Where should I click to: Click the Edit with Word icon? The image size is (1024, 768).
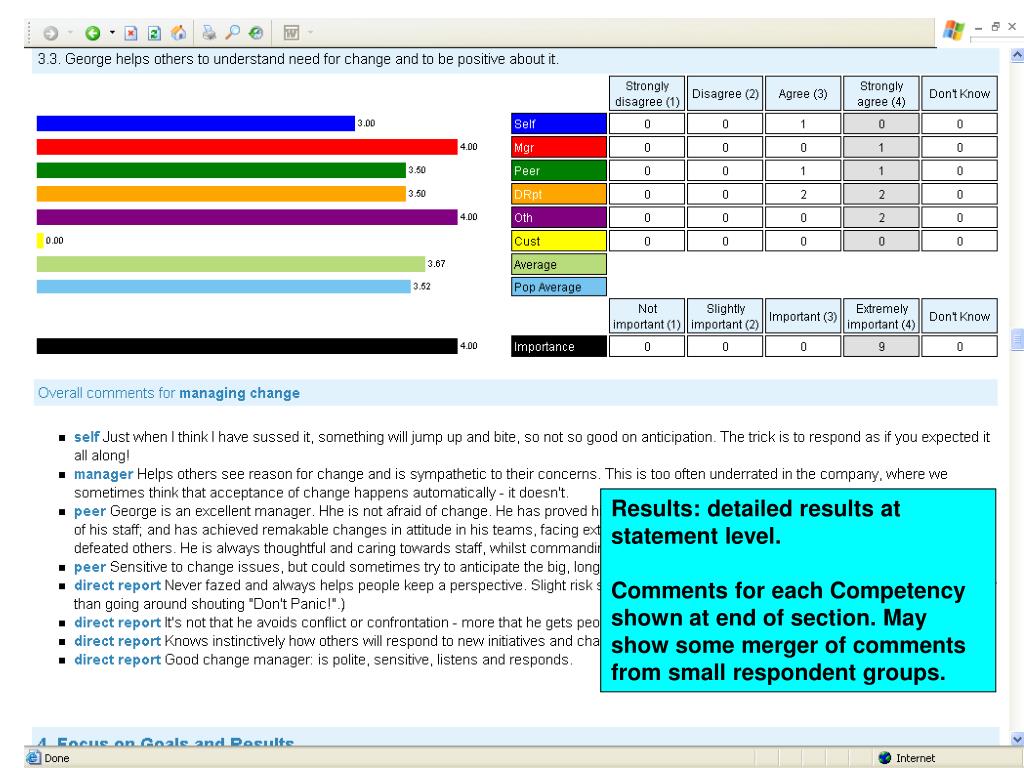coord(291,33)
